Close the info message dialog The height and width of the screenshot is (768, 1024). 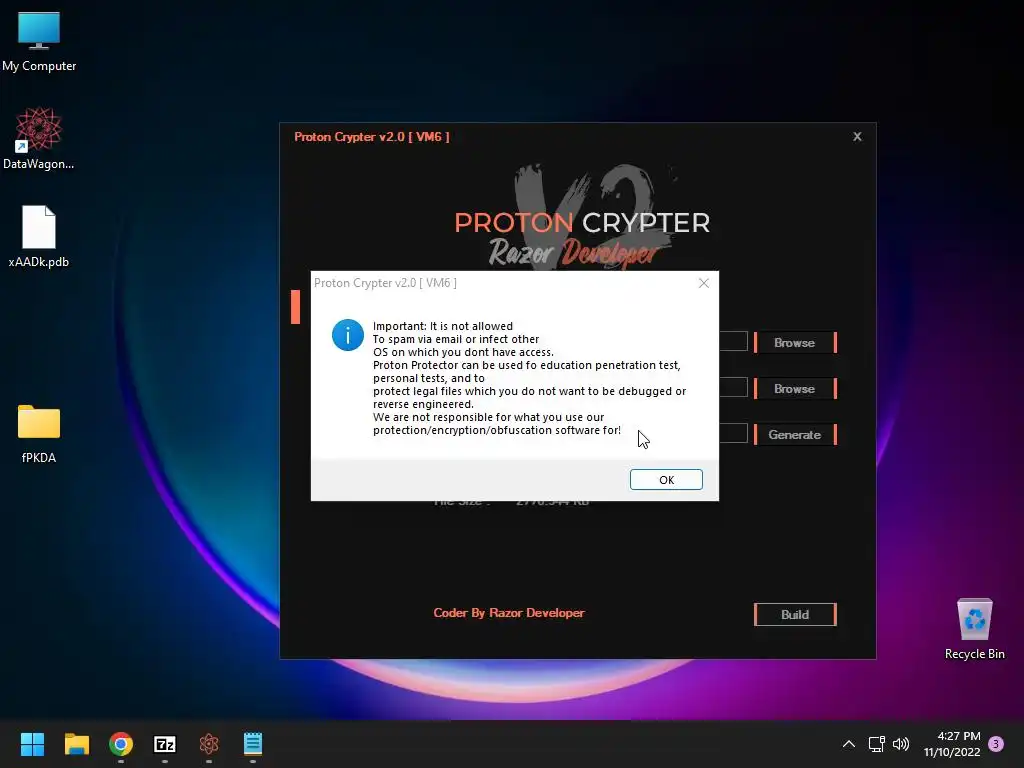pos(703,283)
